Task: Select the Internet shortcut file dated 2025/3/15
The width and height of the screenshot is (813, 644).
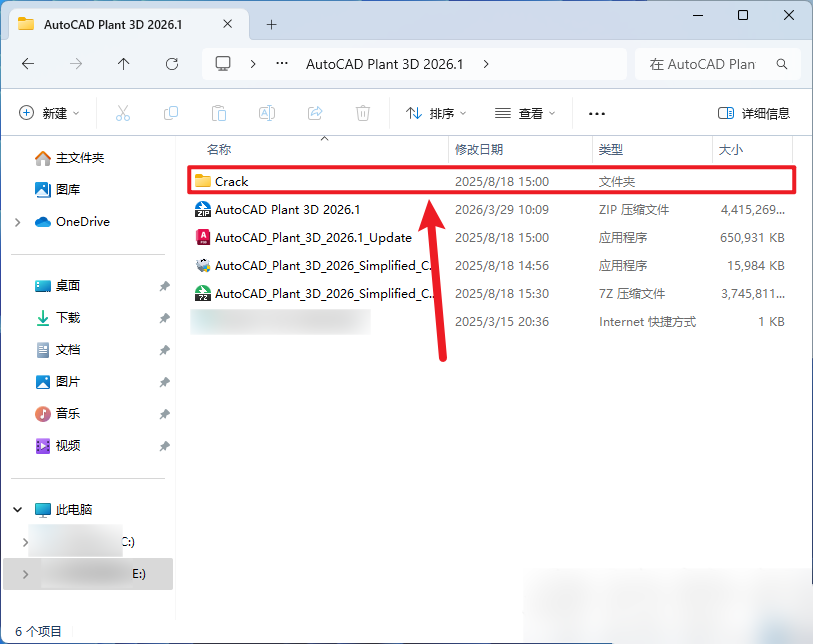Action: [491, 321]
